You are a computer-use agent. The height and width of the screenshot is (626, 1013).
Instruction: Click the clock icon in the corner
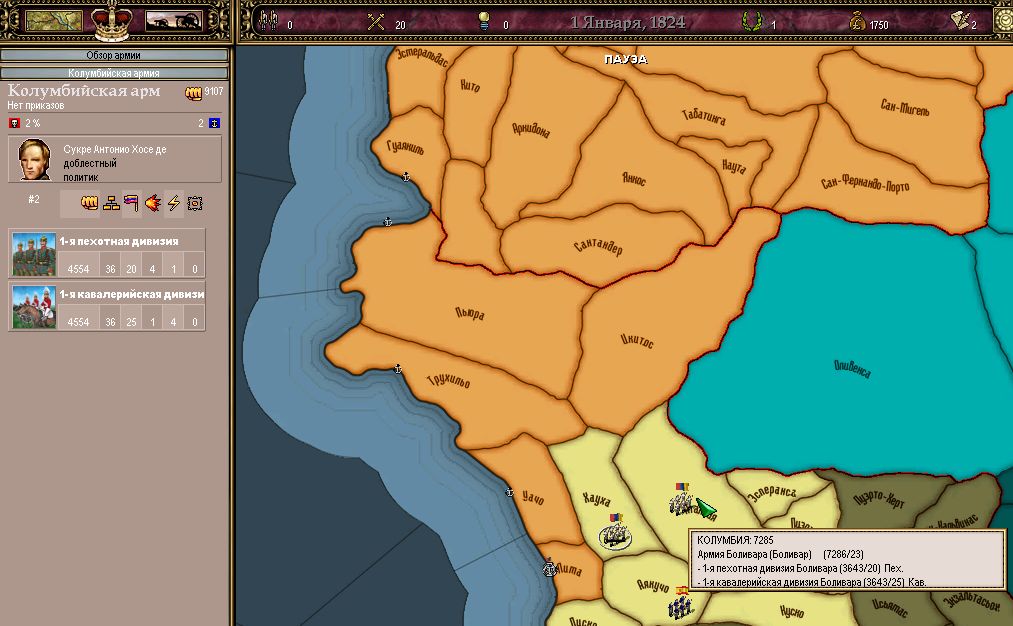tap(1005, 21)
